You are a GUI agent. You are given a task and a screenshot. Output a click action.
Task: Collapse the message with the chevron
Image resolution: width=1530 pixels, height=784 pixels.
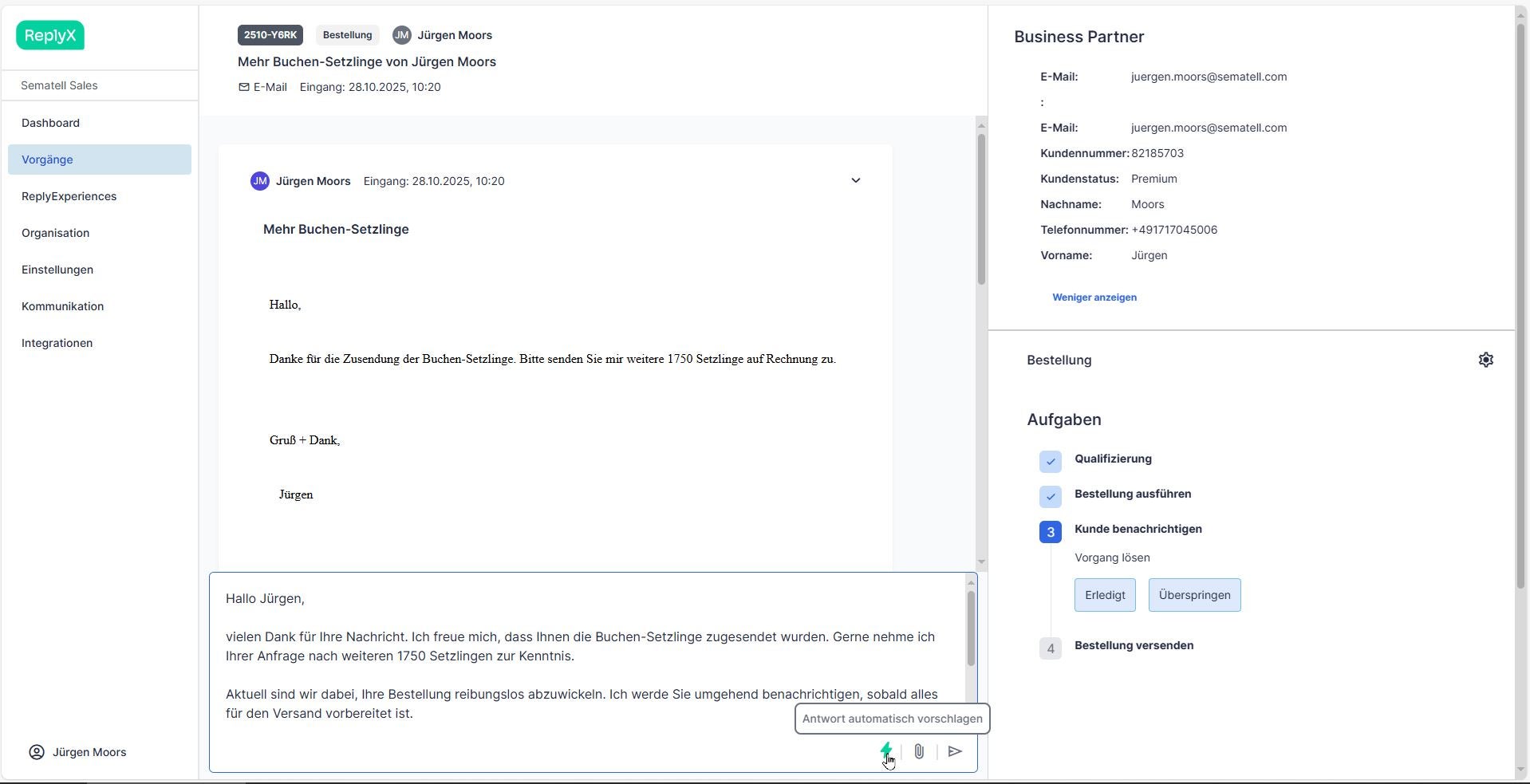pos(856,180)
